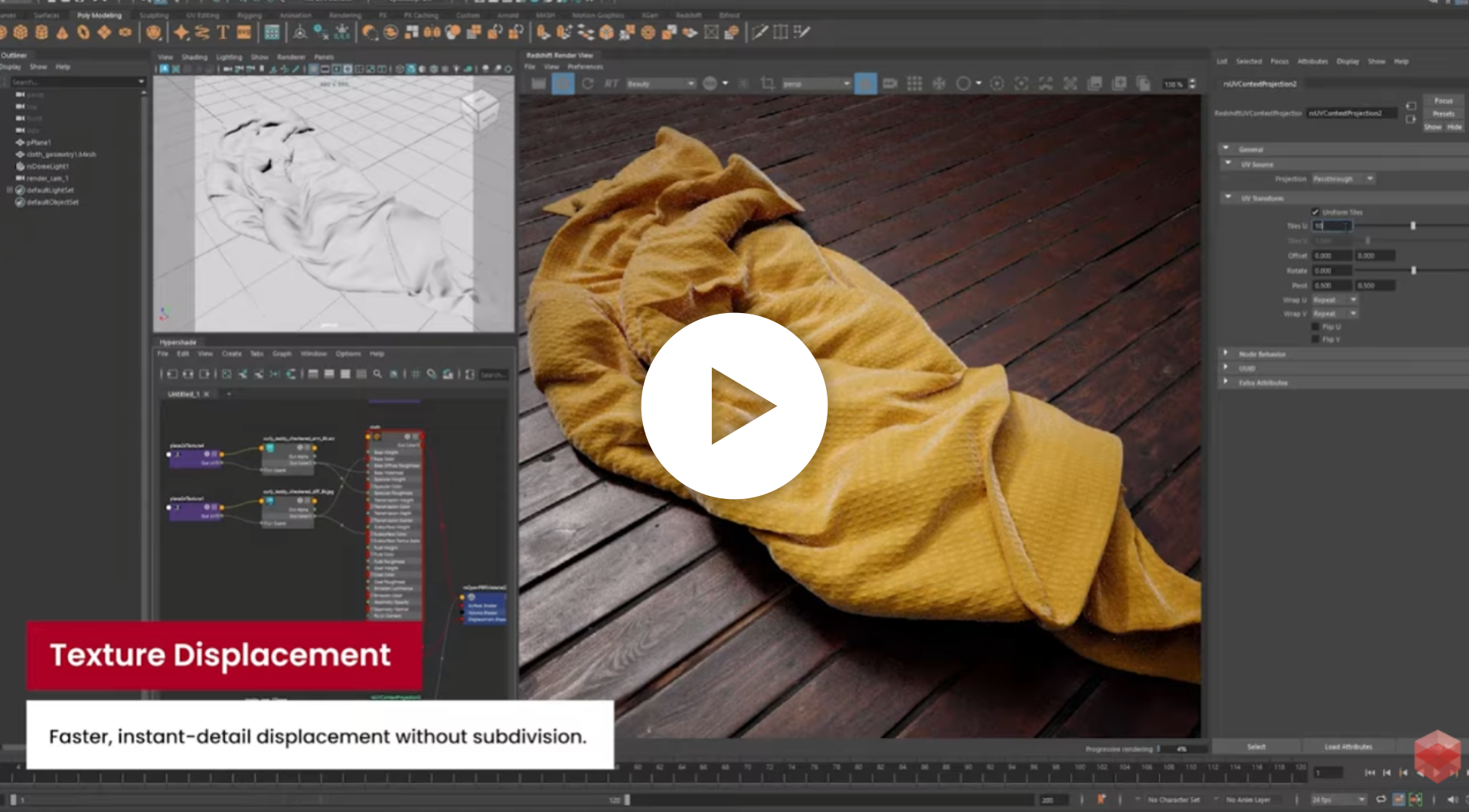
Task: Open the Shading menu in the viewport
Action: pos(194,57)
